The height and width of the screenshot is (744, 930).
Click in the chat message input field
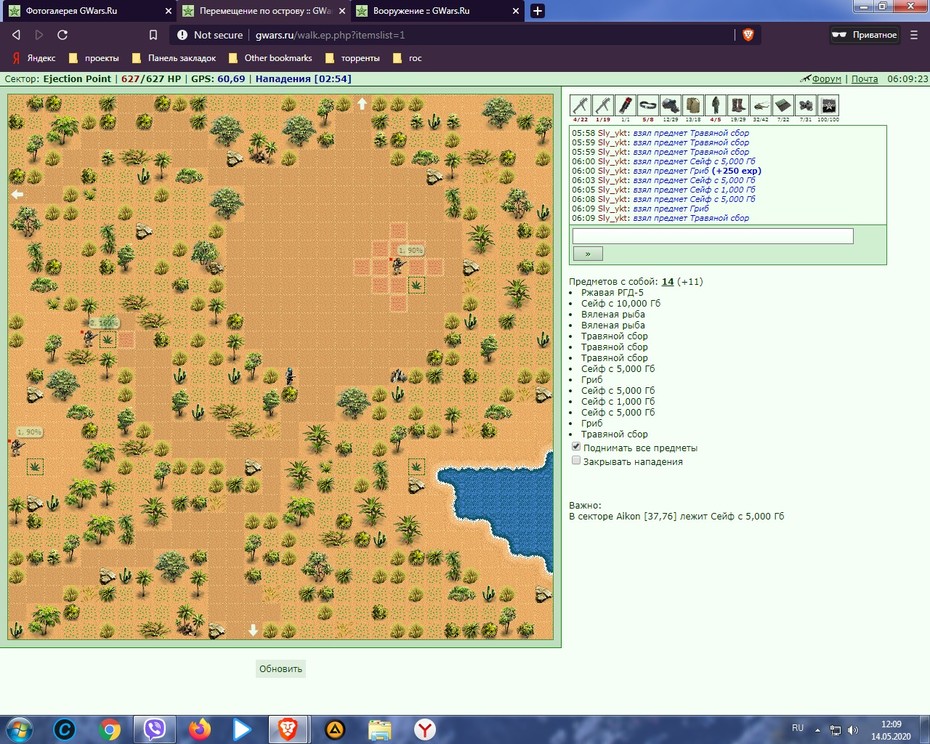(x=712, y=236)
